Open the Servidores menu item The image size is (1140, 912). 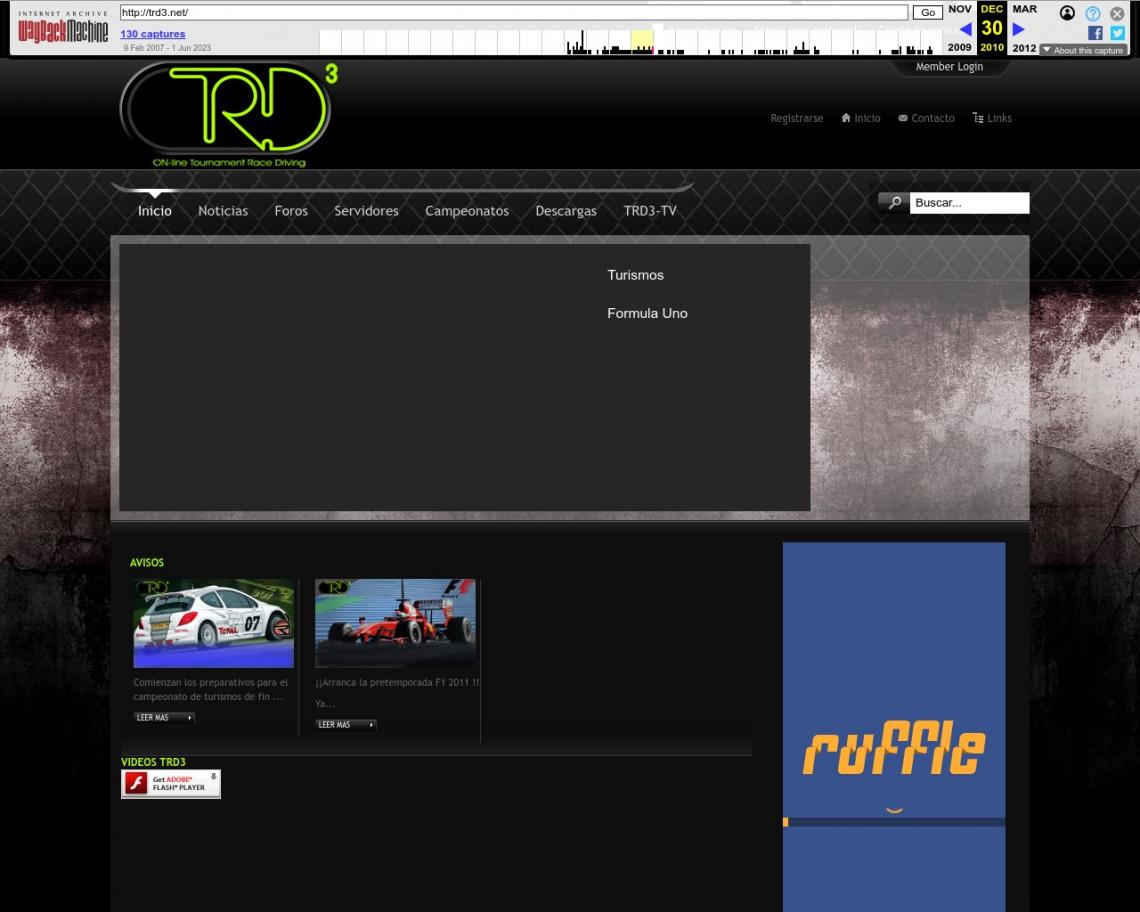click(366, 211)
